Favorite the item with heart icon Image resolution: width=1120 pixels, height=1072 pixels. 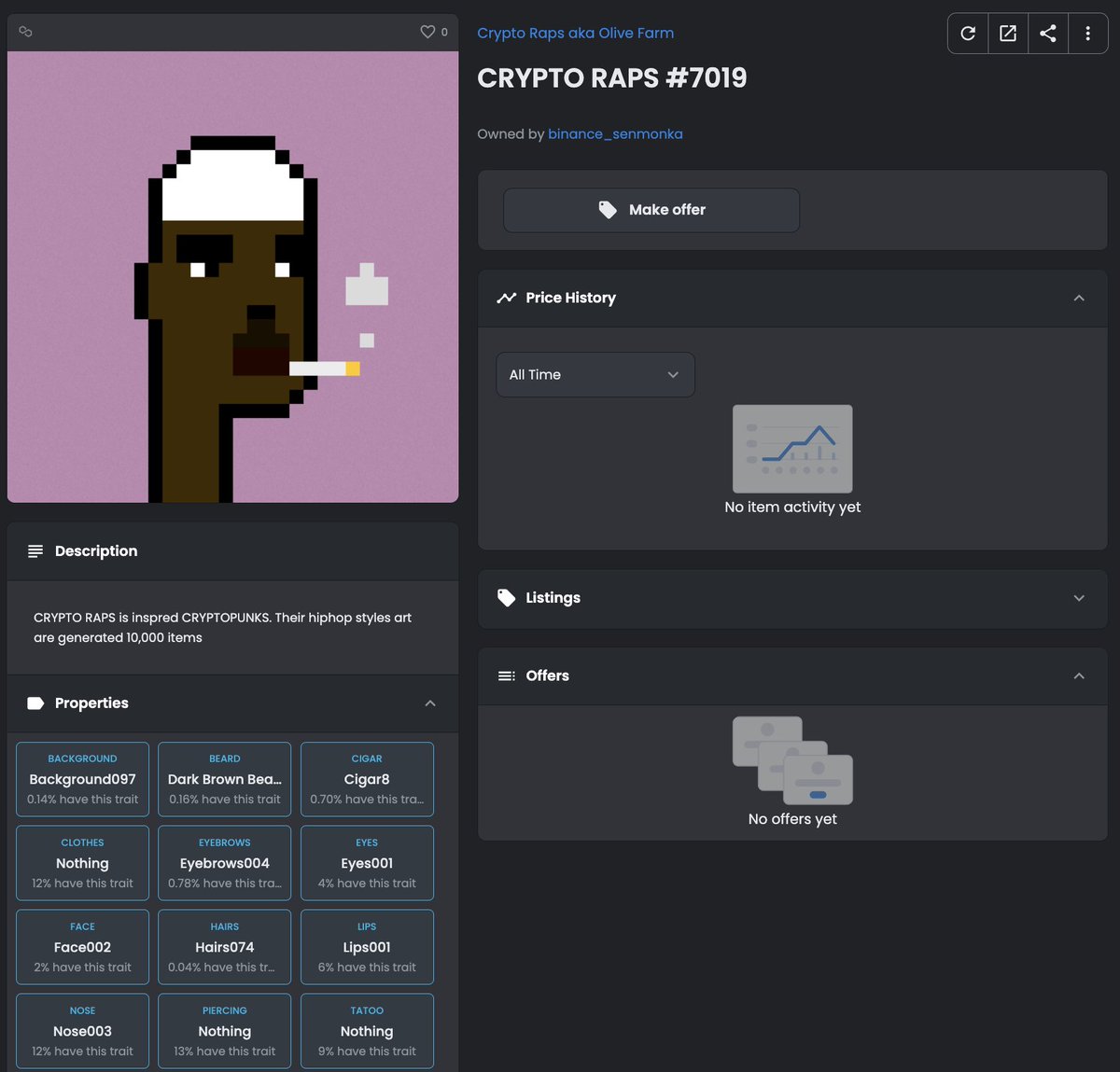pos(427,32)
